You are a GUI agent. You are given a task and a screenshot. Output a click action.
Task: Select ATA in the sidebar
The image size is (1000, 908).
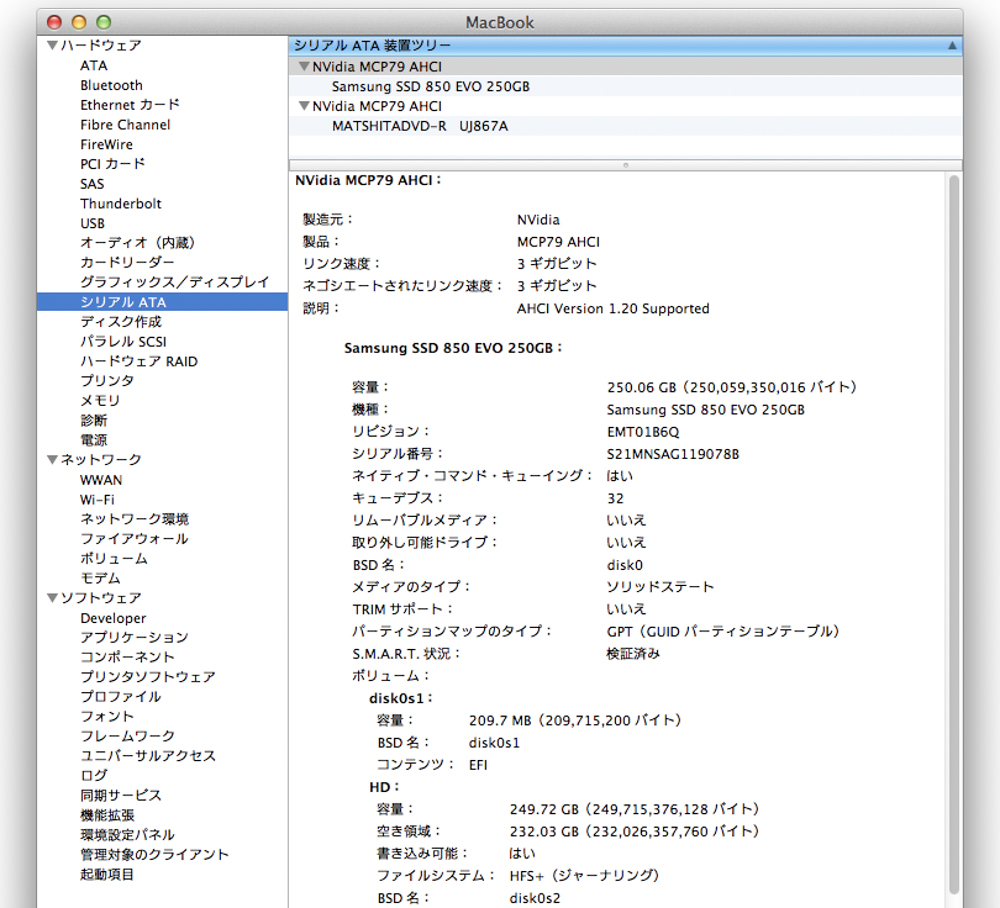[x=94, y=65]
